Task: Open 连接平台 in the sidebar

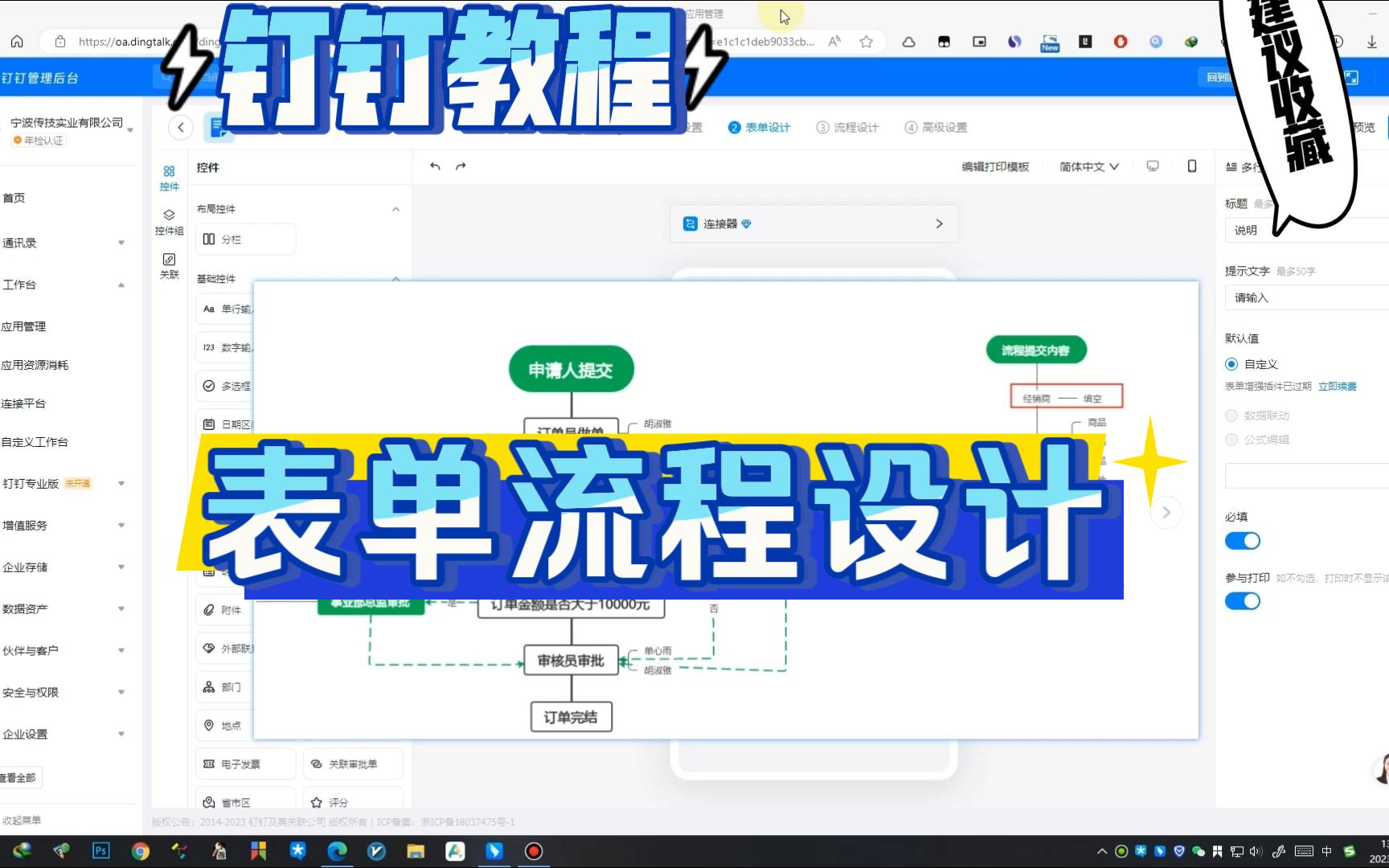Action: pos(24,403)
